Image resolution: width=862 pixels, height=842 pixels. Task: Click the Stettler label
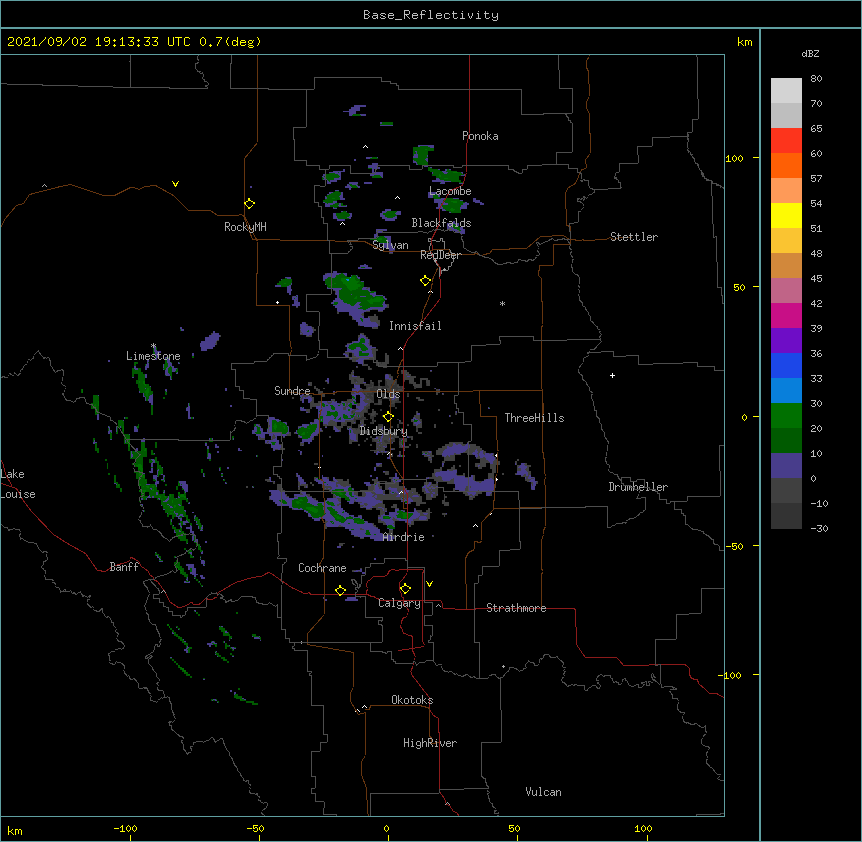[x=634, y=237]
